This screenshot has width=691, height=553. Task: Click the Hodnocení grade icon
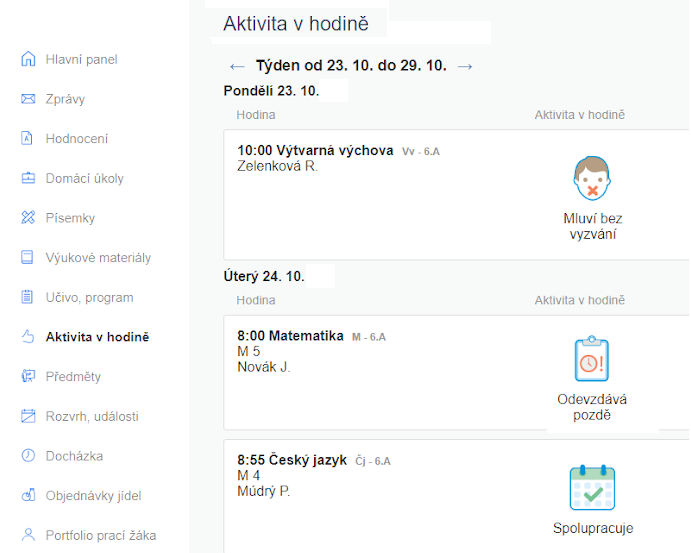pos(28,139)
